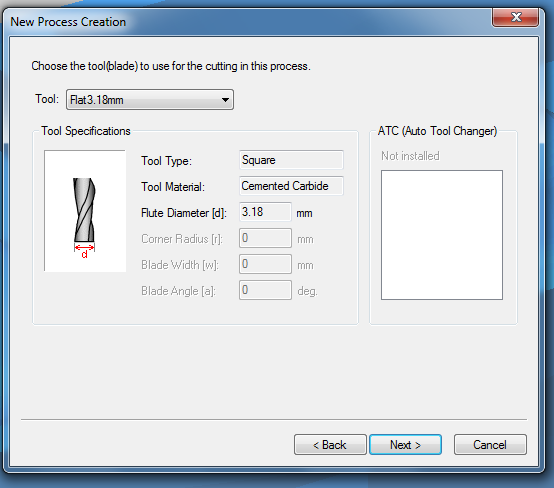Click the 'Not installed' ATC status text
This screenshot has height=488, width=554.
click(410, 156)
